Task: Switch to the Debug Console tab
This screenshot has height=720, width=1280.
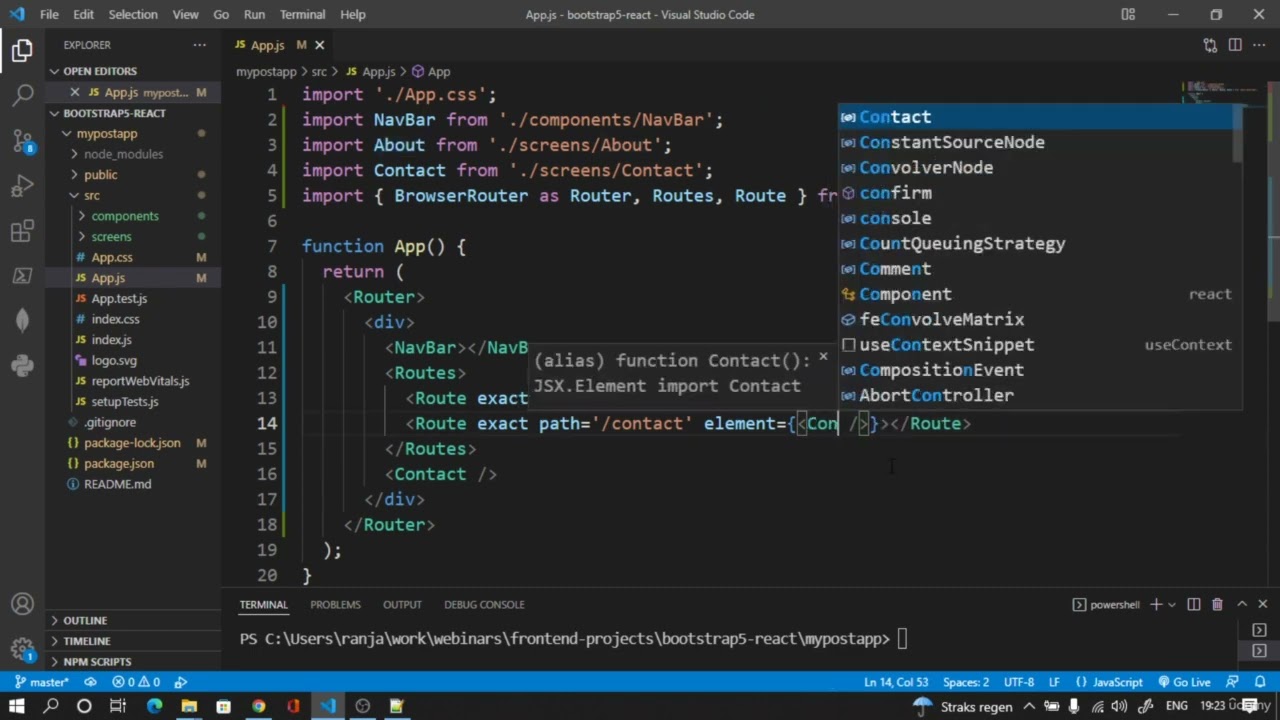Action: pyautogui.click(x=484, y=604)
